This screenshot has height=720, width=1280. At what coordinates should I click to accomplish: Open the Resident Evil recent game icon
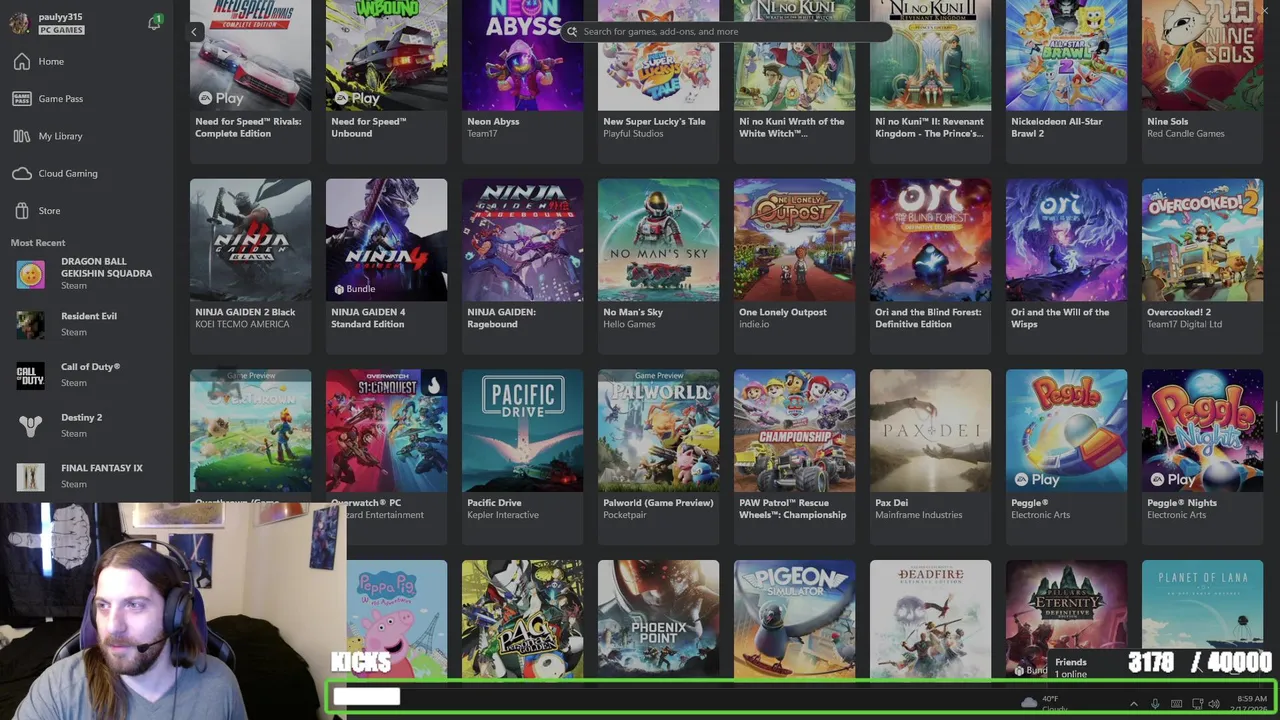(x=31, y=324)
